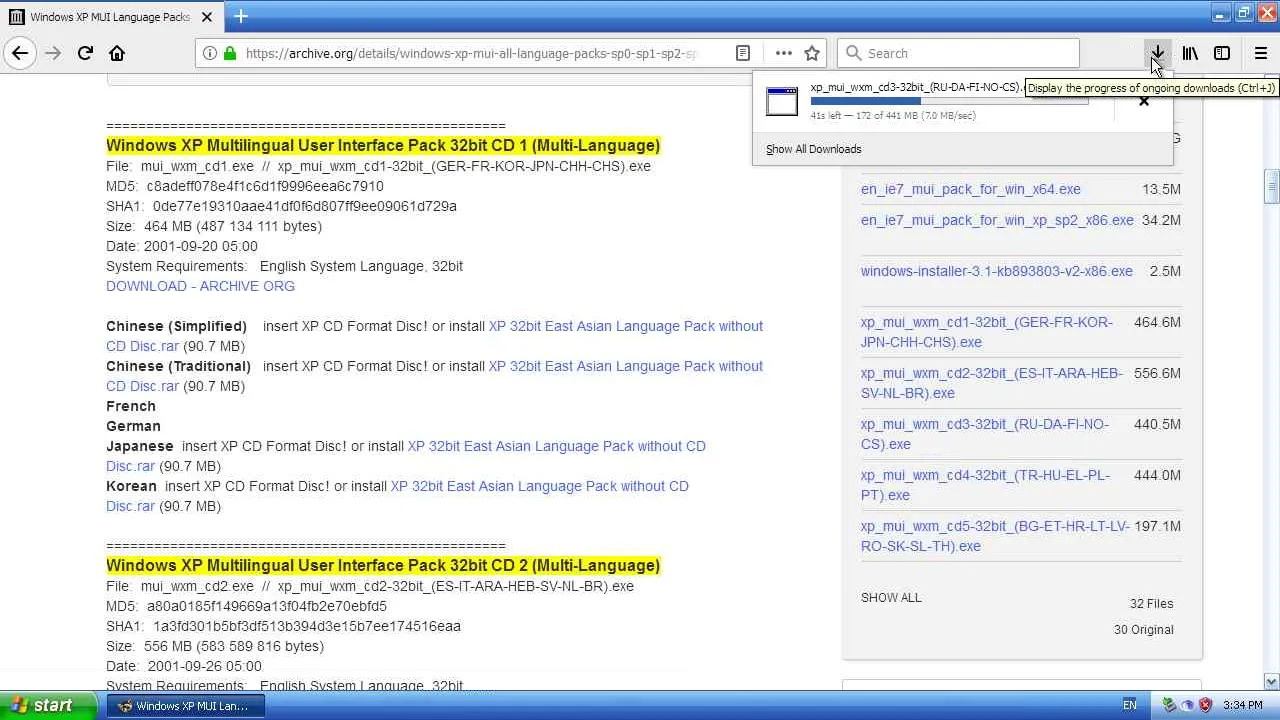
Task: Download xp_mui_wxm_cd1-32bit (GER-FR-KOR-JPN-CHH-CHS) file
Action: (x=986, y=332)
